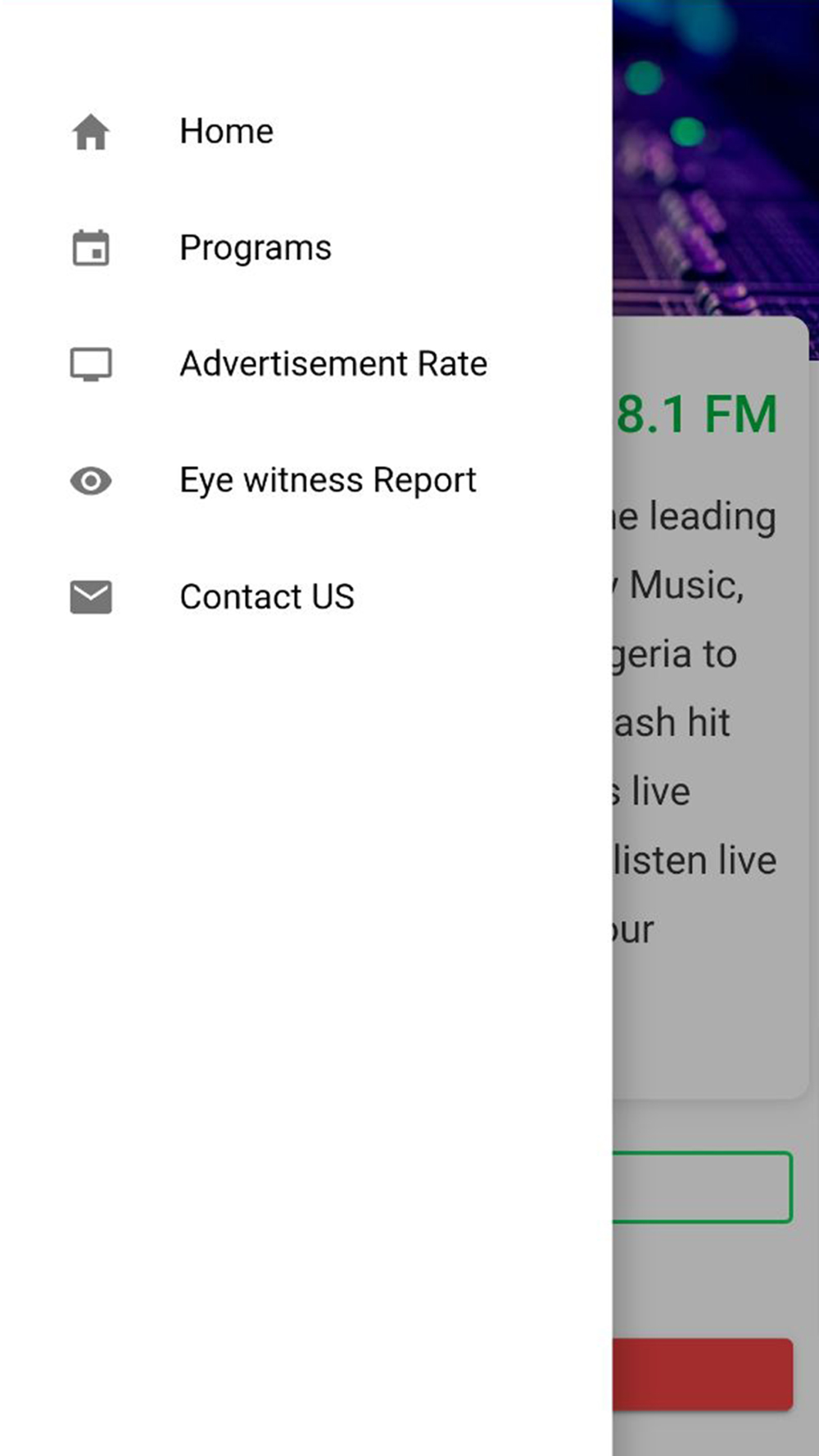
Task: Open the Home menu item
Action: pyautogui.click(x=306, y=132)
